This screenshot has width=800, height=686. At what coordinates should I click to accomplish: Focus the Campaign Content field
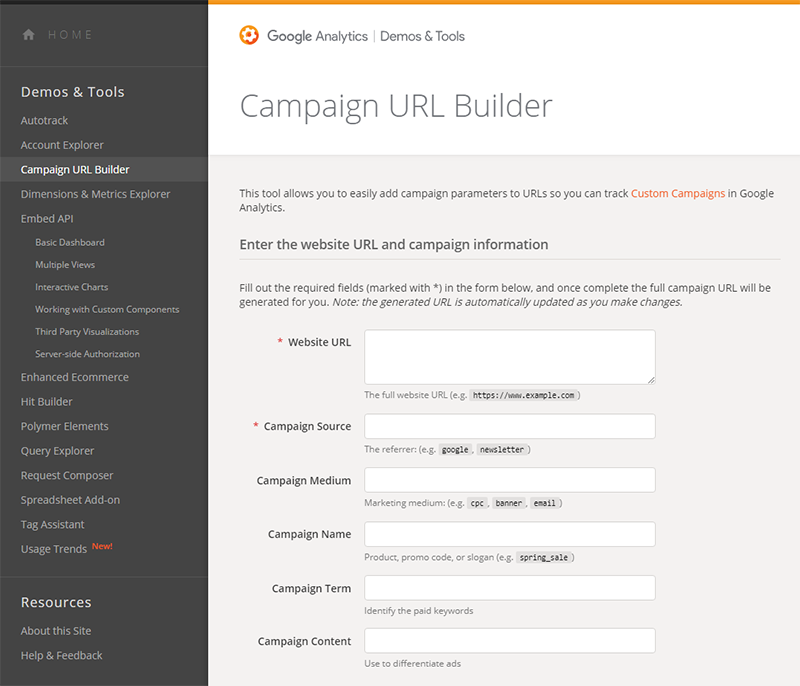[x=510, y=641]
